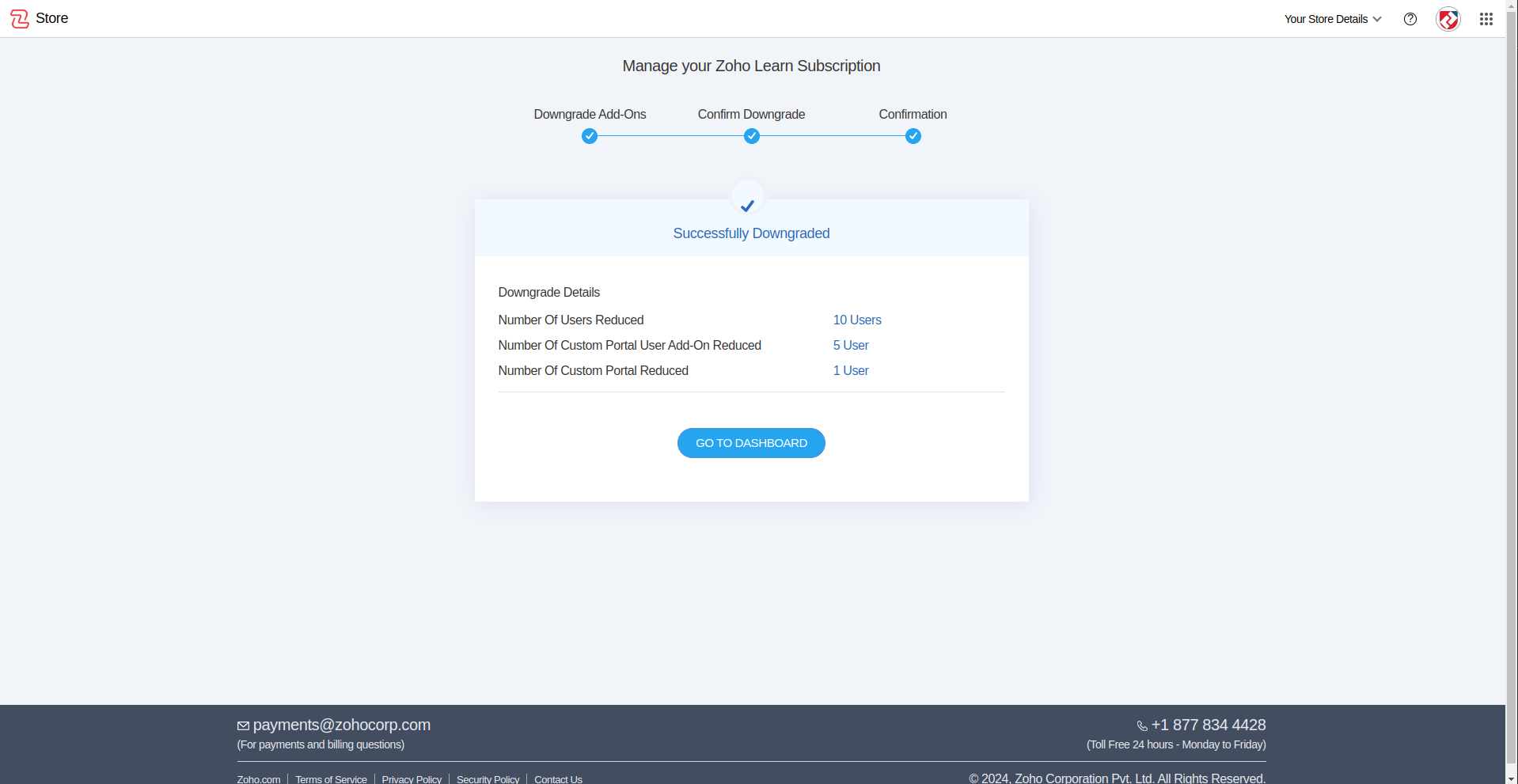The width and height of the screenshot is (1518, 784).
Task: Click the 1 User value
Action: tap(851, 370)
